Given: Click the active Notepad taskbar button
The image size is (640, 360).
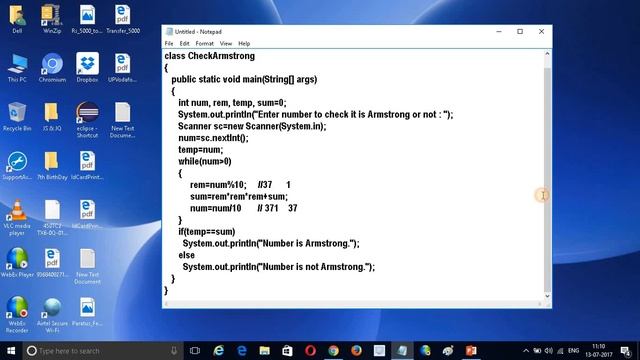Looking at the screenshot, I should pyautogui.click(x=402, y=351).
